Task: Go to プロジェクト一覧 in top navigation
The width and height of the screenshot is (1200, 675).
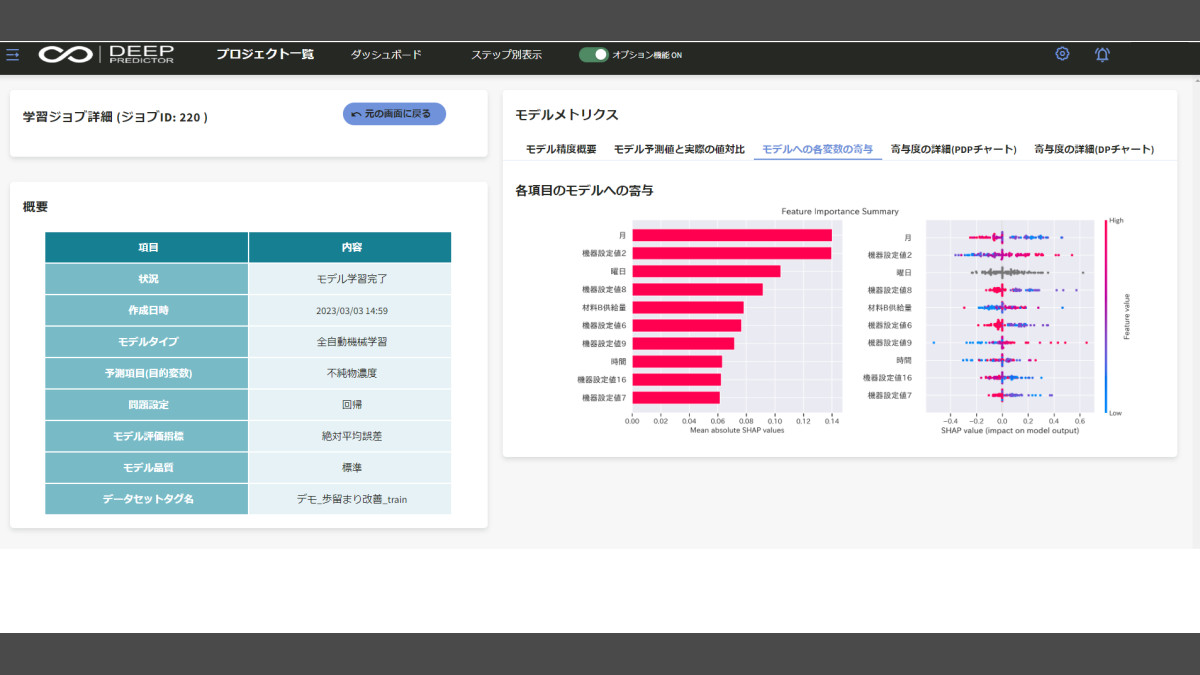Action: tap(265, 55)
